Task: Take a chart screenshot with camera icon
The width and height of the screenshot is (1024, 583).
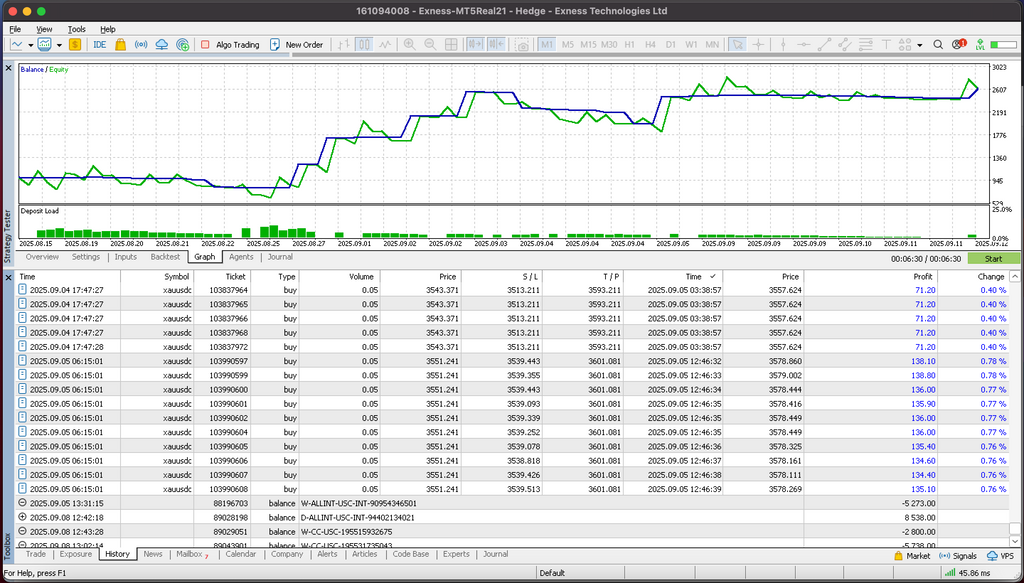Action: click(521, 45)
